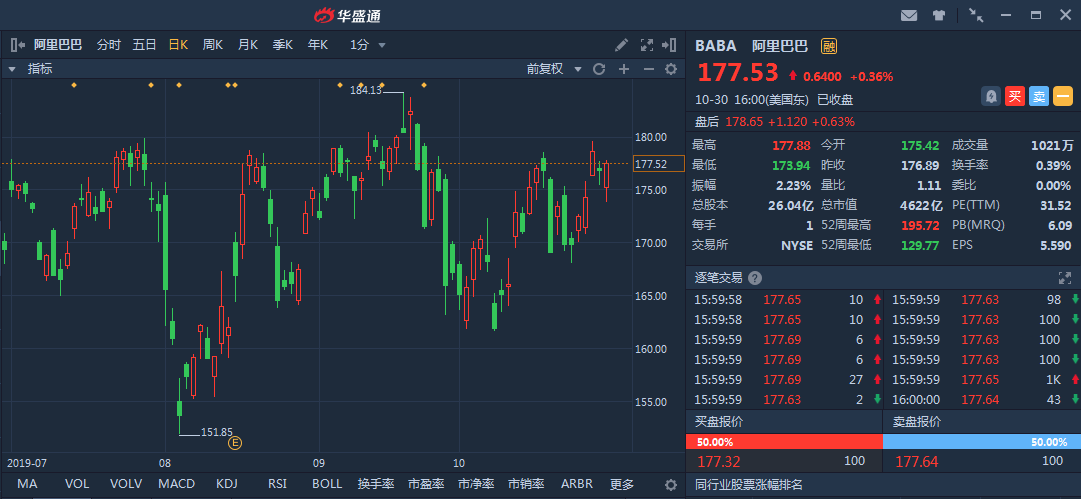The width and height of the screenshot is (1081, 499).
Task: Click the red 50% bid ratio bar
Action: coord(784,441)
